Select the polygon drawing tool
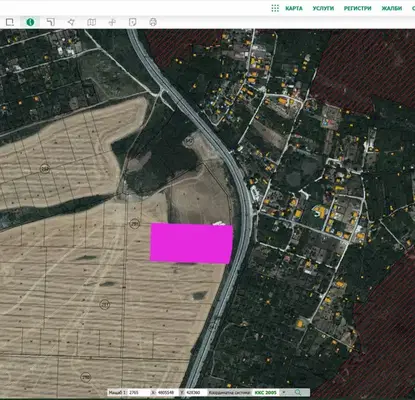 click(71, 22)
